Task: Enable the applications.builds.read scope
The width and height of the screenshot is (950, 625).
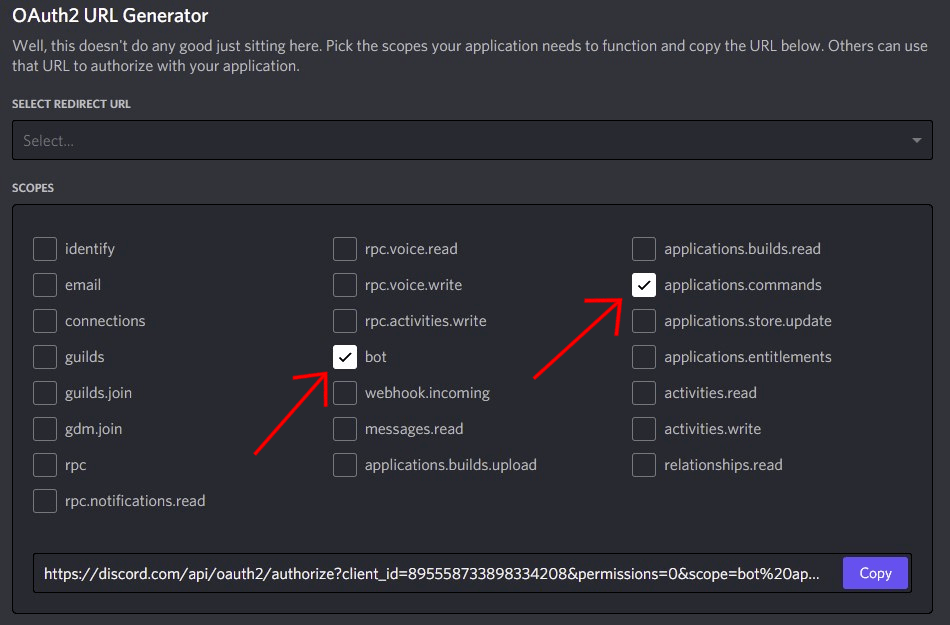Action: point(644,249)
